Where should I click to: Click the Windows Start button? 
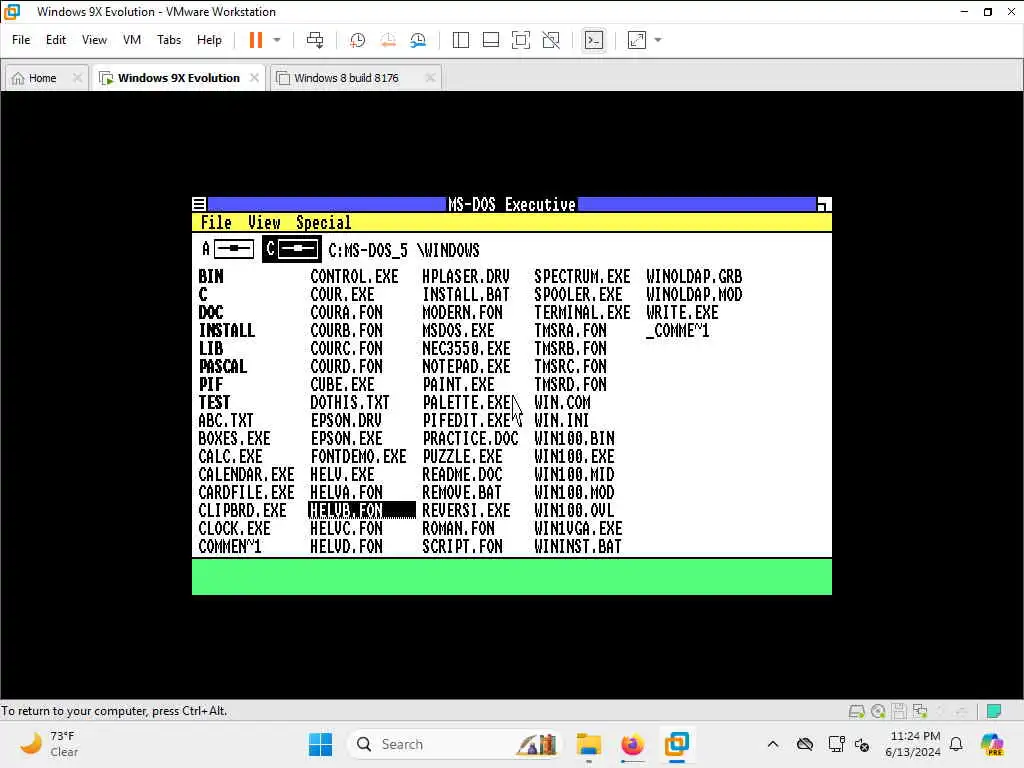320,744
